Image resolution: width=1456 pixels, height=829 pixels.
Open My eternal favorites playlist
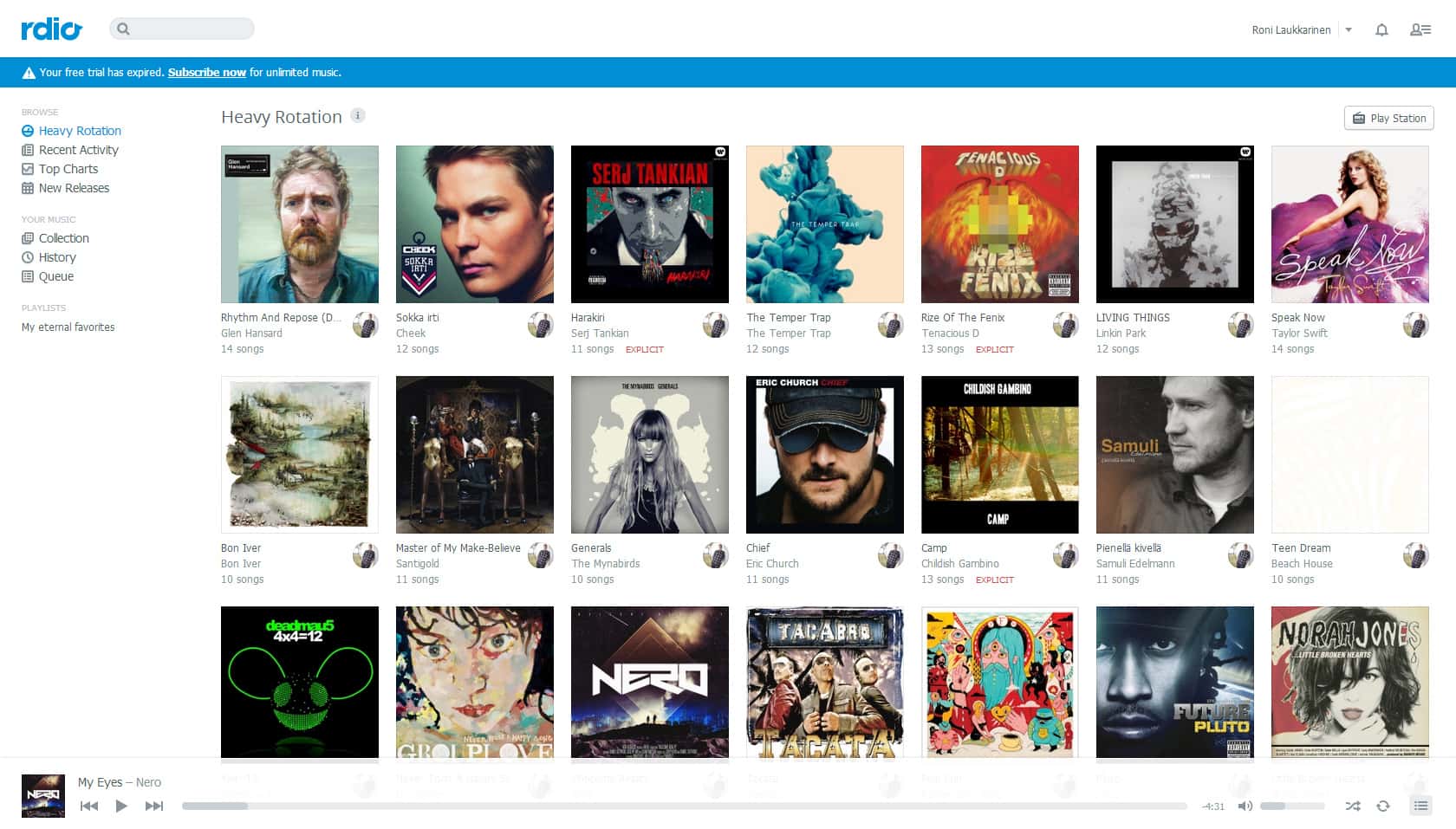68,327
